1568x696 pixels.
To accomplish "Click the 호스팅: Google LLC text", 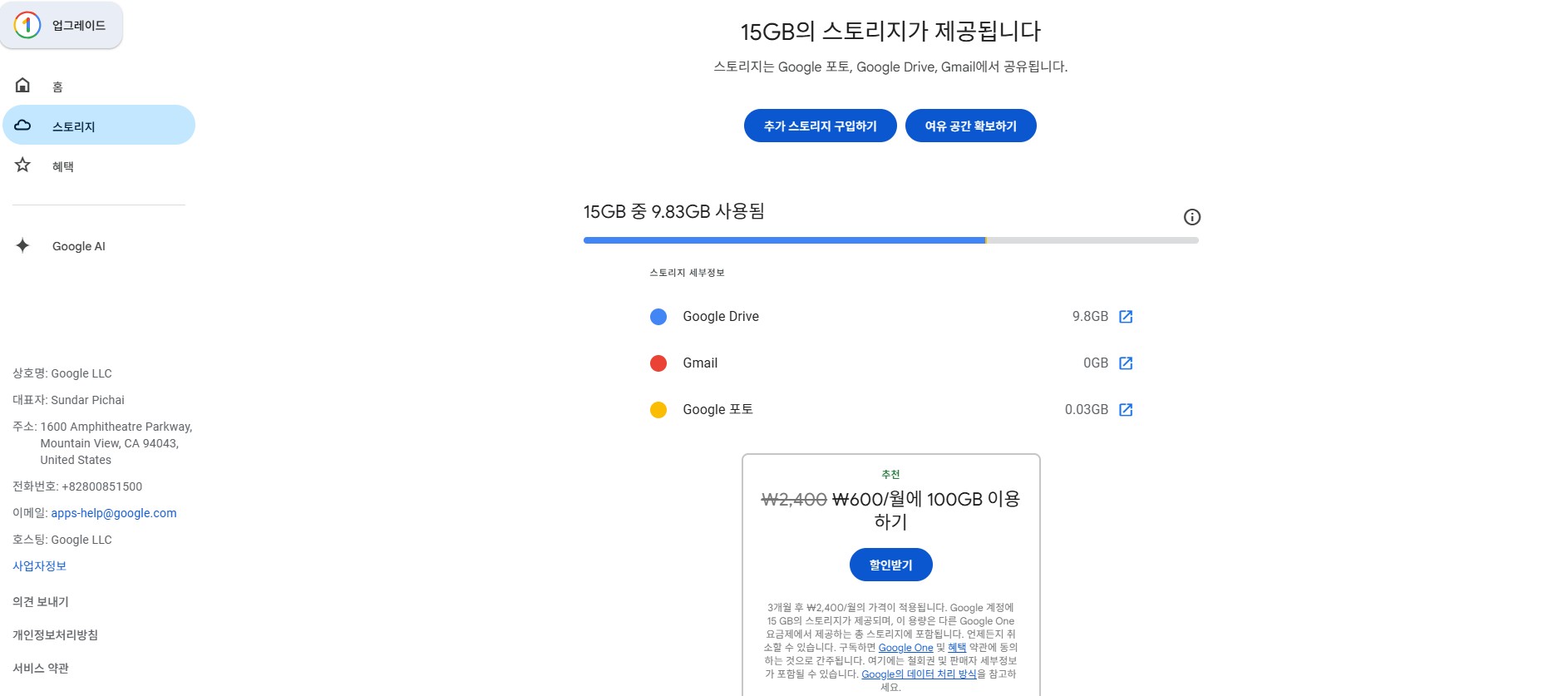I will [62, 540].
